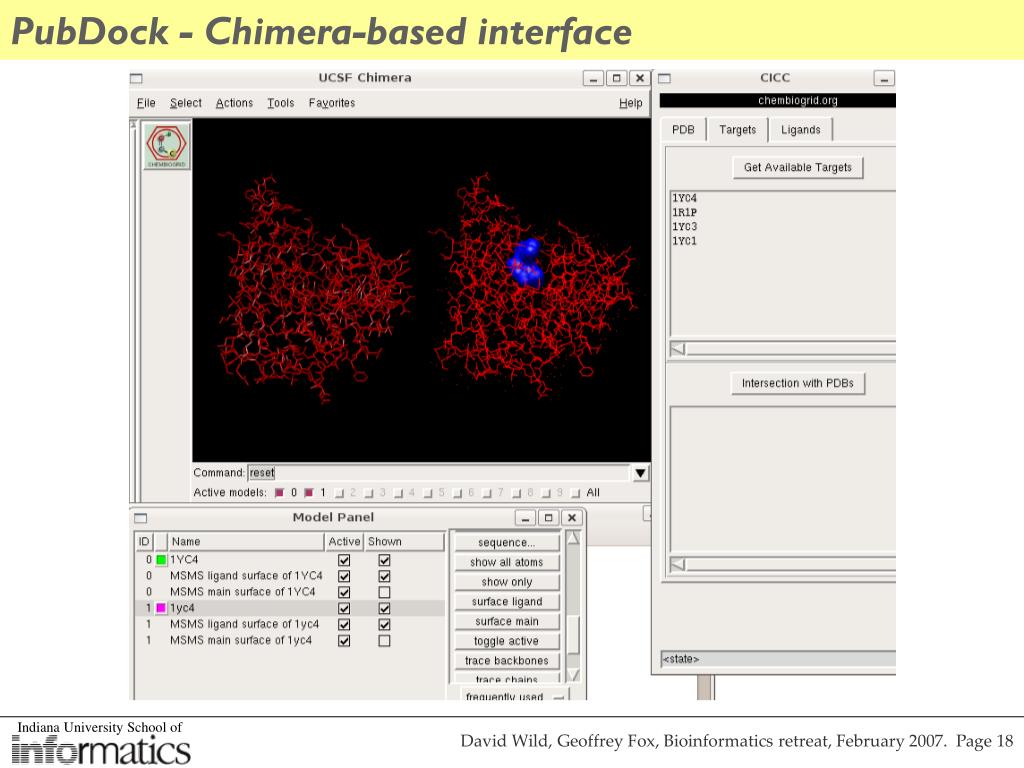Open the Actions menu
This screenshot has height=768, width=1024.
point(234,103)
